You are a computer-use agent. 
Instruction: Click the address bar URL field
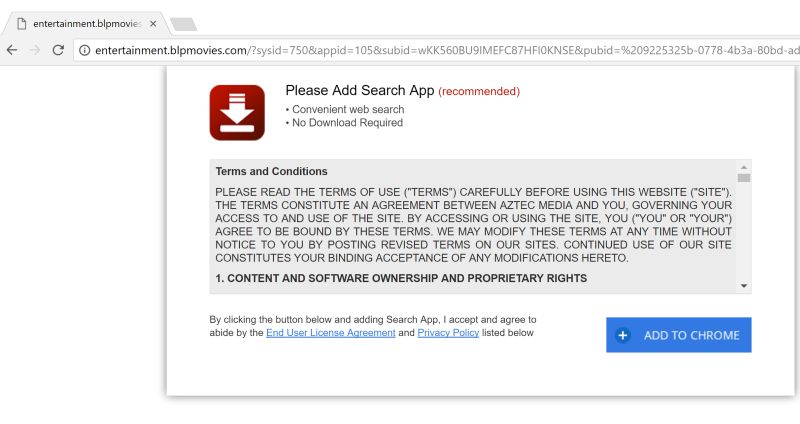click(x=440, y=50)
